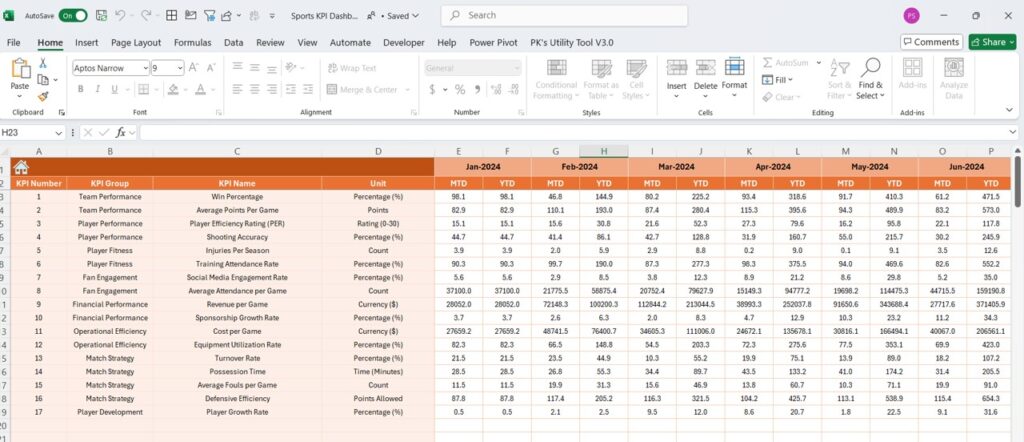This screenshot has height=442, width=1024.
Task: Click the Search box in title bar
Action: 564,15
